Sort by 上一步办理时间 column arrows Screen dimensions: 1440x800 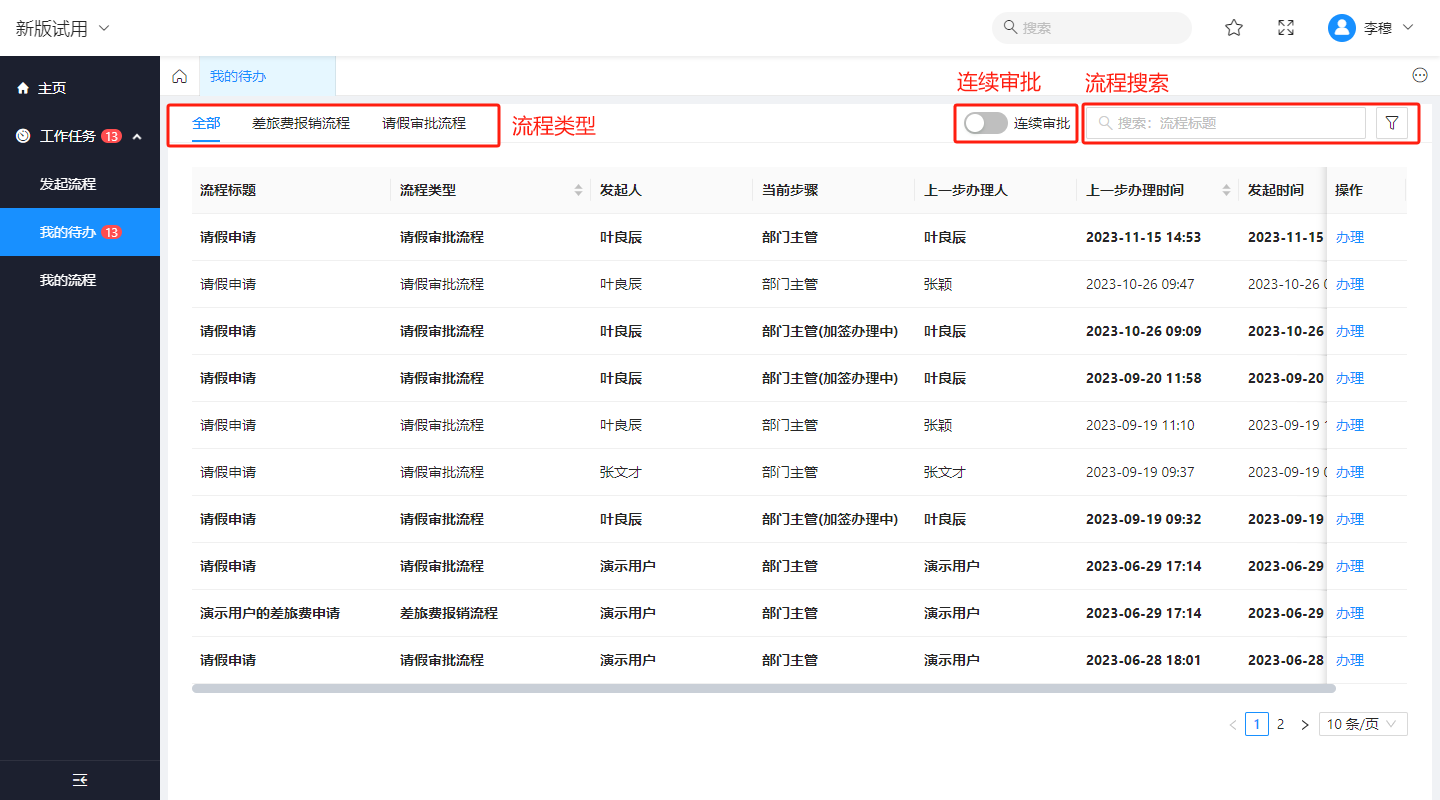click(1226, 190)
